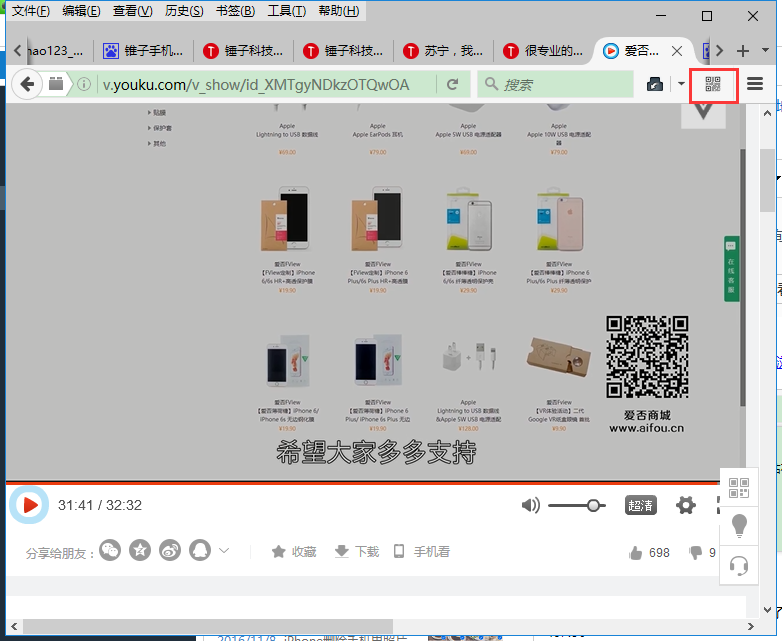Watch on phone (手机看)
This screenshot has width=782, height=641.
point(421,552)
